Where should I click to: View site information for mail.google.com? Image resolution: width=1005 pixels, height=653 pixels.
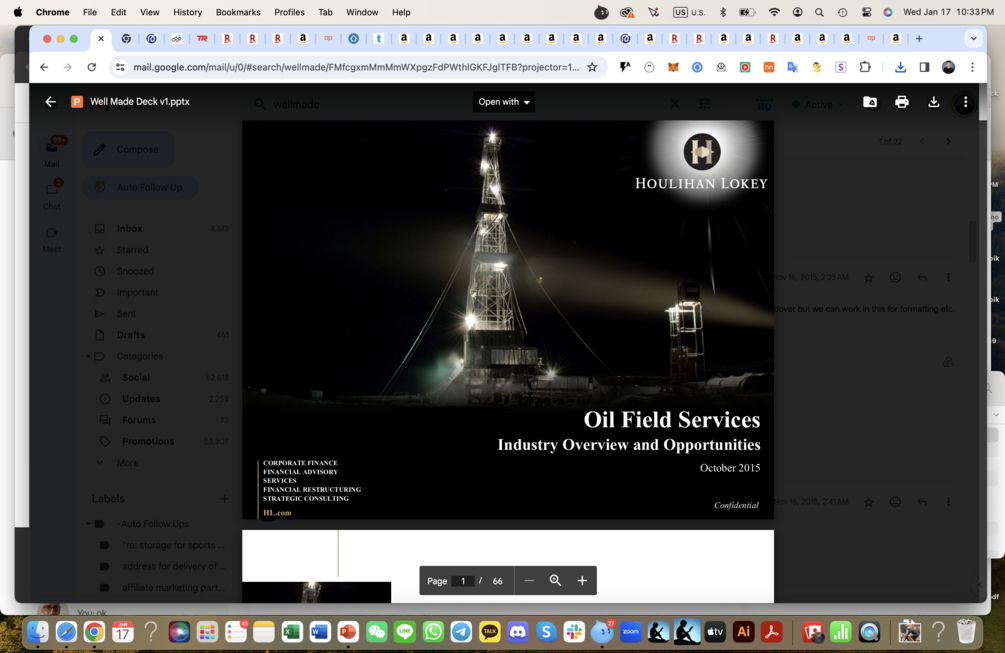click(x=120, y=67)
